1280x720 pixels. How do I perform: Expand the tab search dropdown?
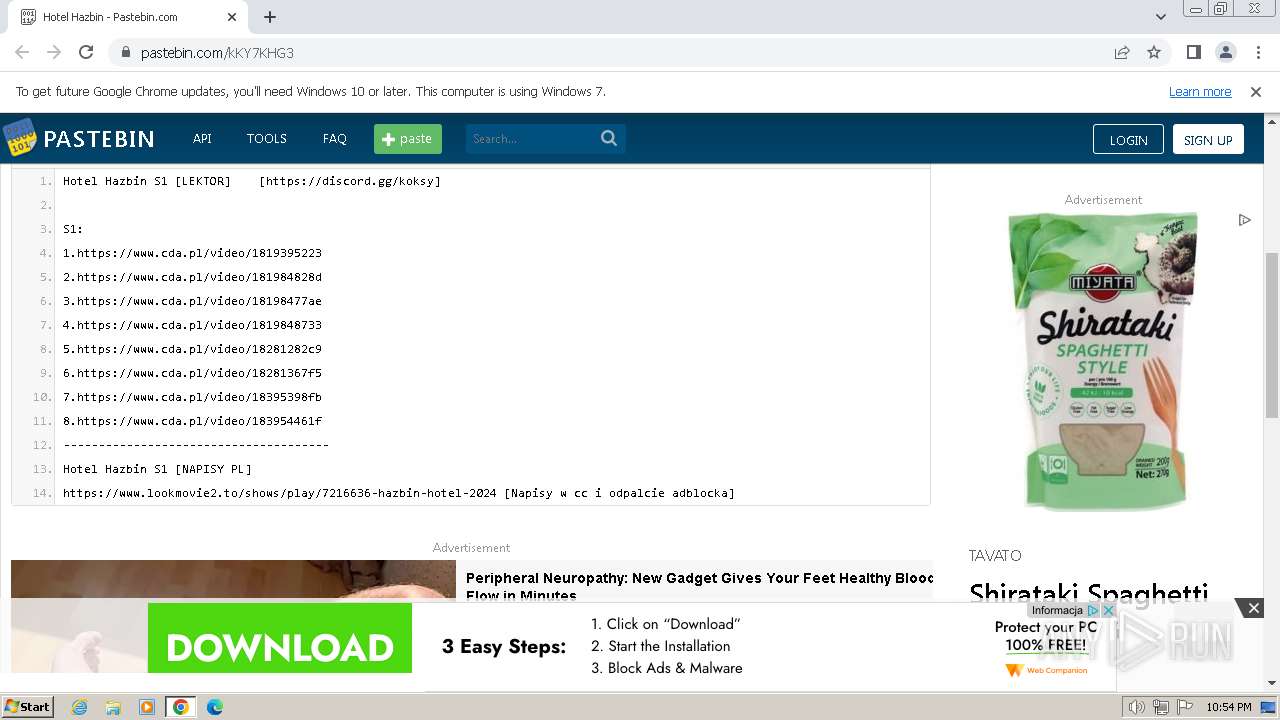[1160, 17]
